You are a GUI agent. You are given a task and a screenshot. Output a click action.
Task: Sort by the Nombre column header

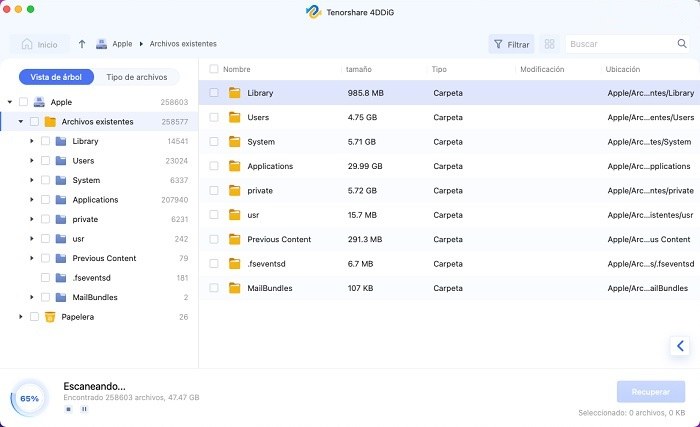pyautogui.click(x=237, y=69)
